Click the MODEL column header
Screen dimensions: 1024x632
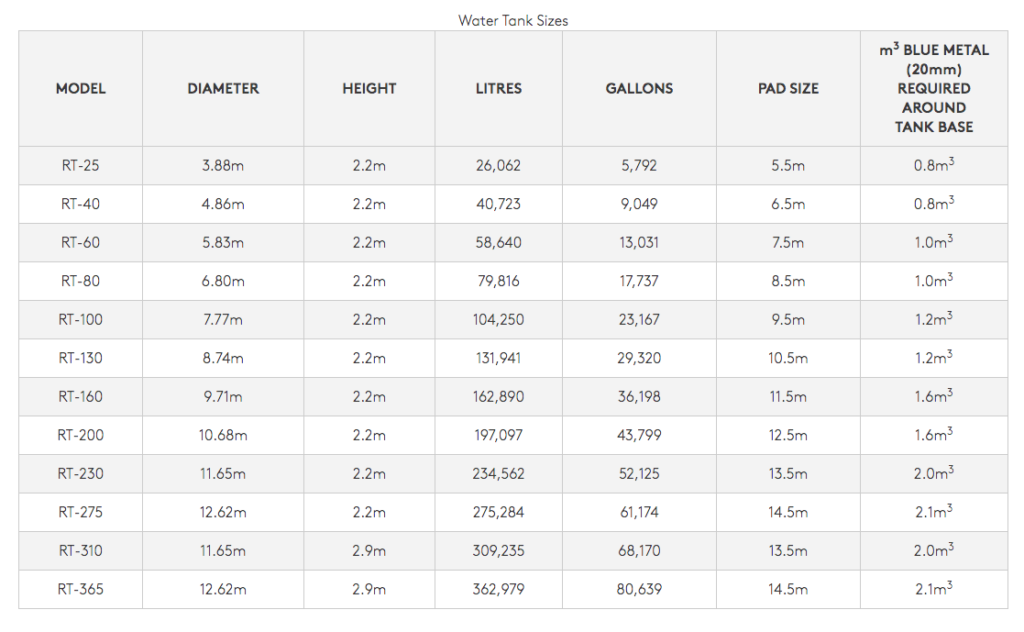(80, 89)
